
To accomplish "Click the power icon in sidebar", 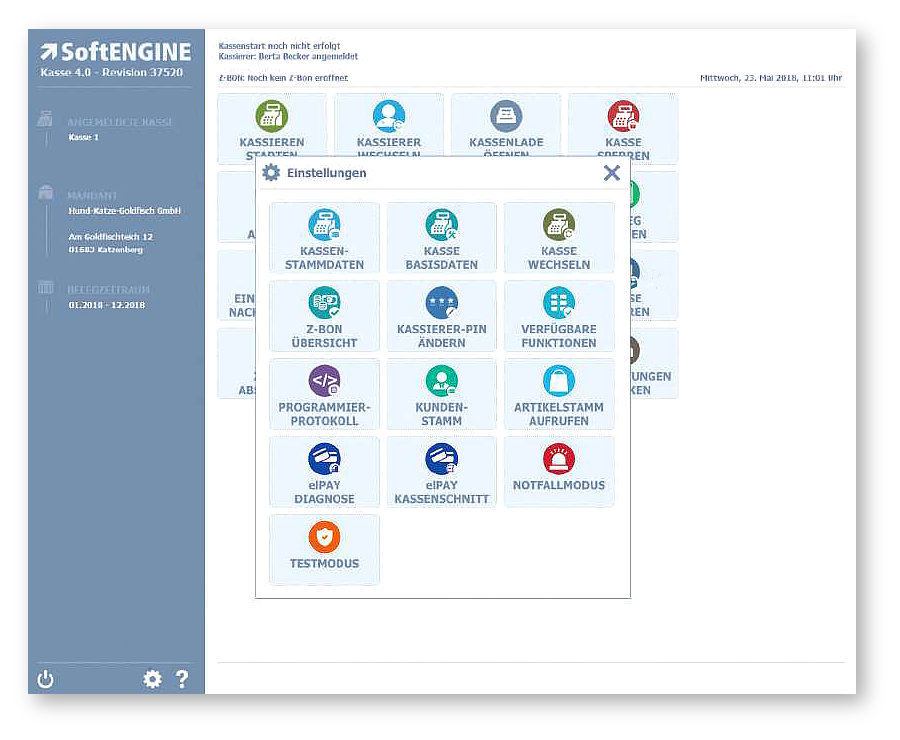I will [45, 679].
